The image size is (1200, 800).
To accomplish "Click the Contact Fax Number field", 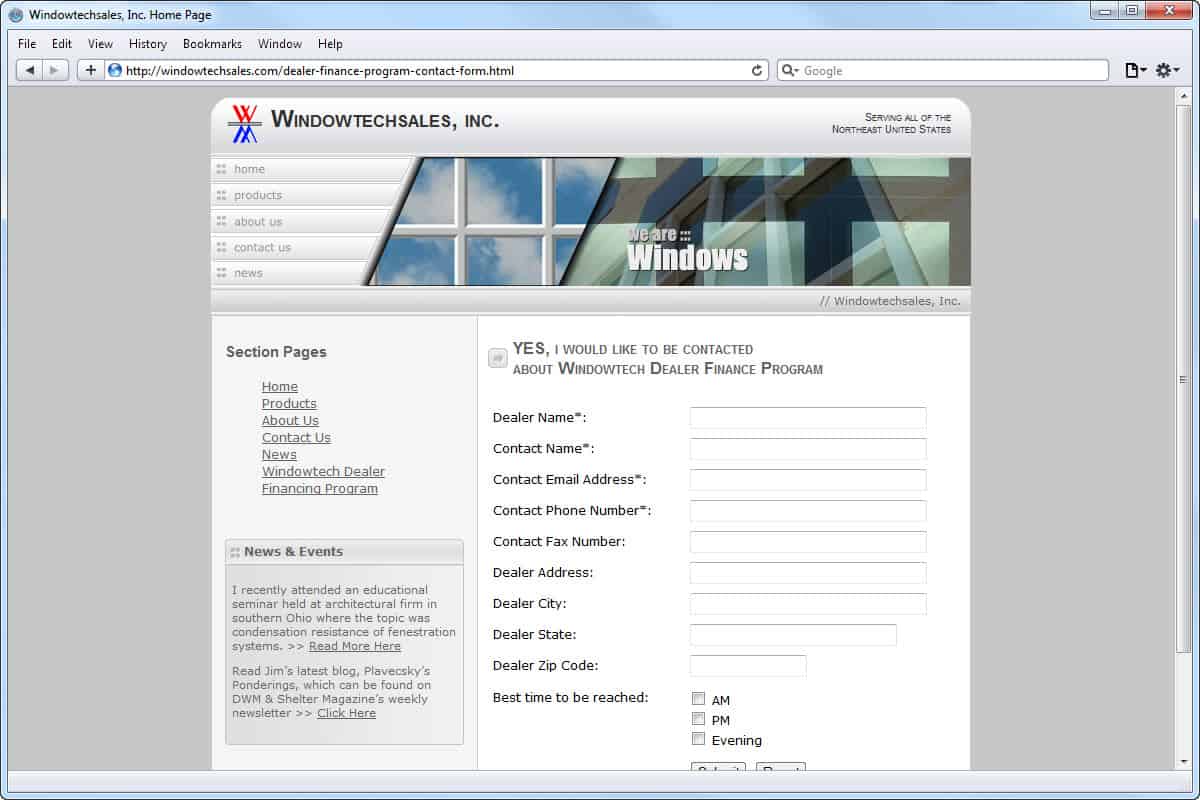I will (808, 542).
